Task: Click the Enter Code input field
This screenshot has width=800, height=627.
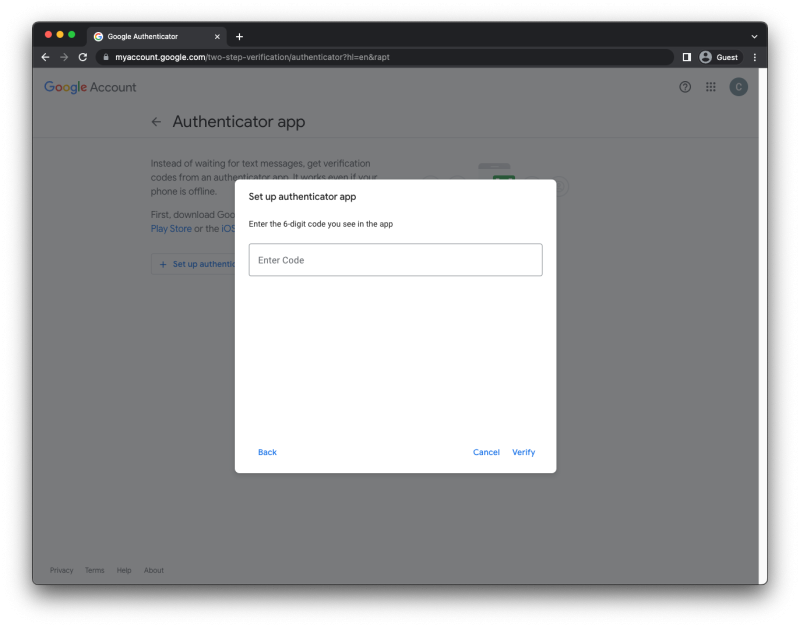Action: point(395,259)
